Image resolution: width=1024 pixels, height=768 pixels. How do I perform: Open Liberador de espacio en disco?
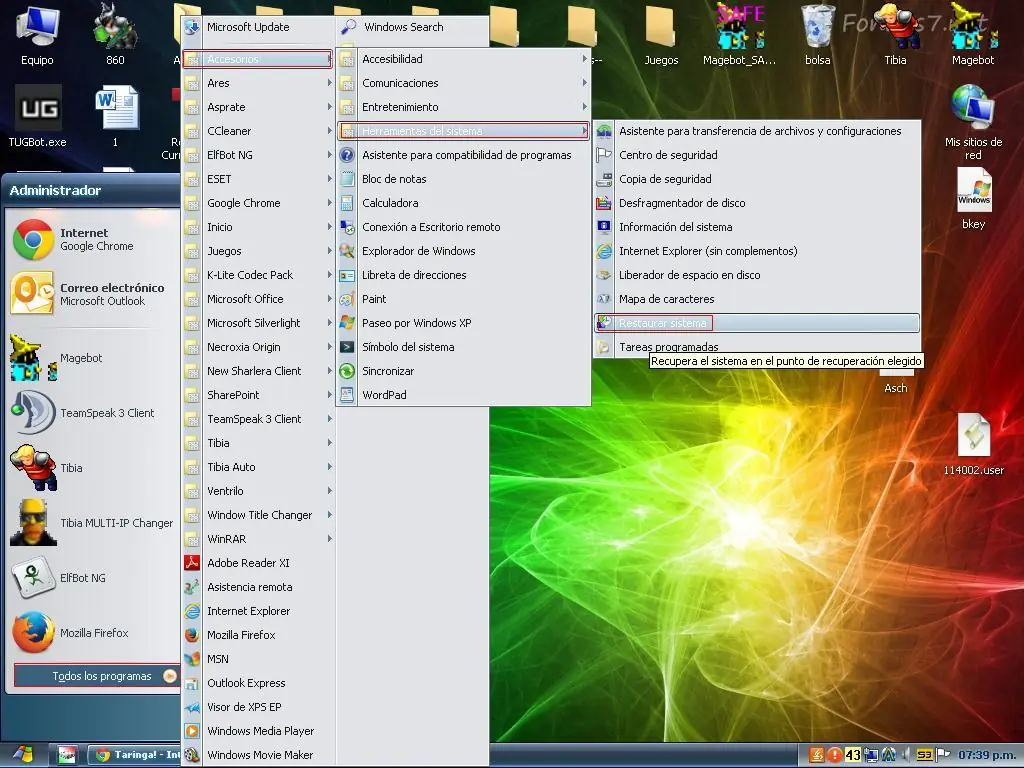click(756, 275)
